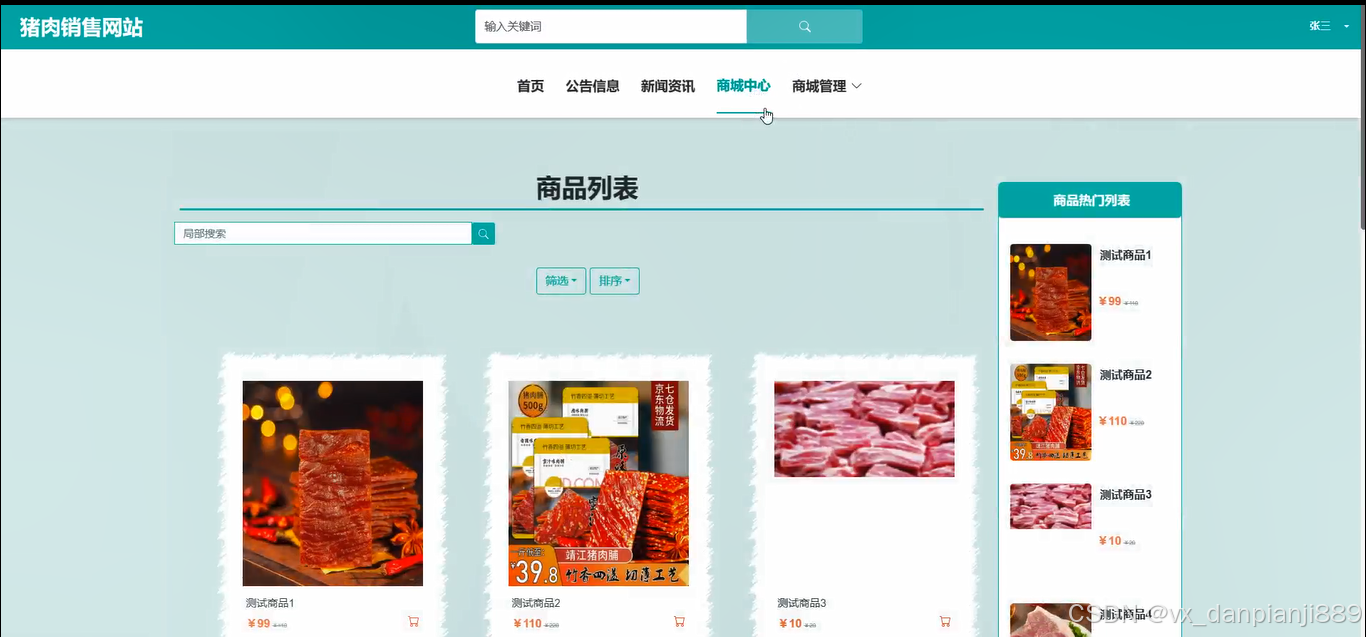Open 测试商品1 thumbnail in hot list
This screenshot has height=637, width=1366.
tap(1050, 292)
